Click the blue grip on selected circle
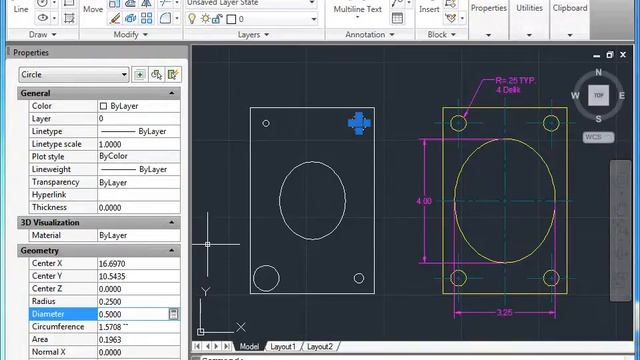This screenshot has height=360, width=640. [359, 123]
